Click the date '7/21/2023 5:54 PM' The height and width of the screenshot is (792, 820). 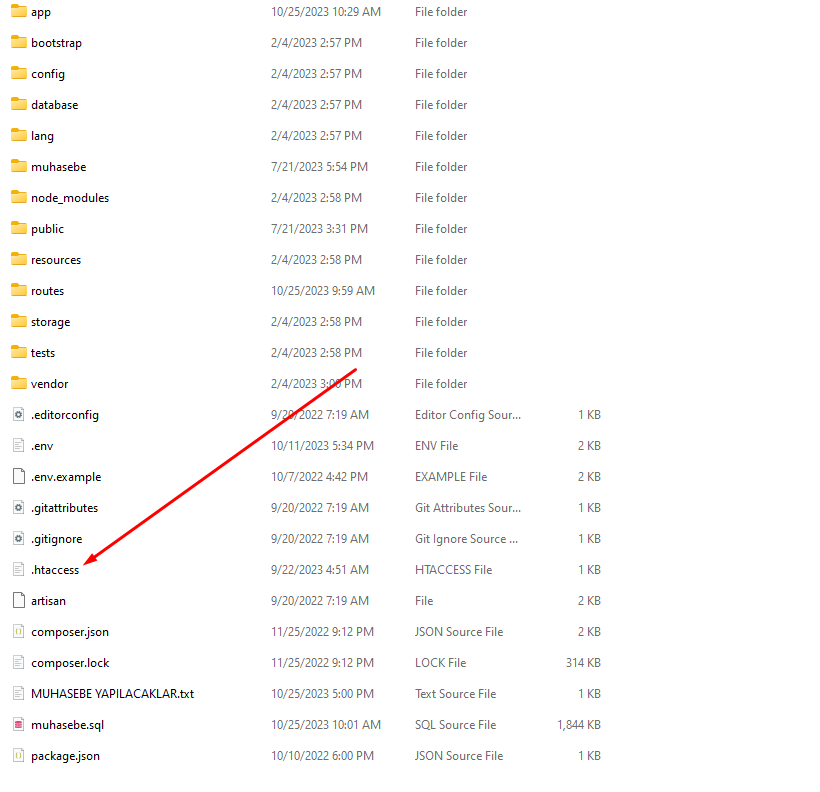[x=320, y=166]
